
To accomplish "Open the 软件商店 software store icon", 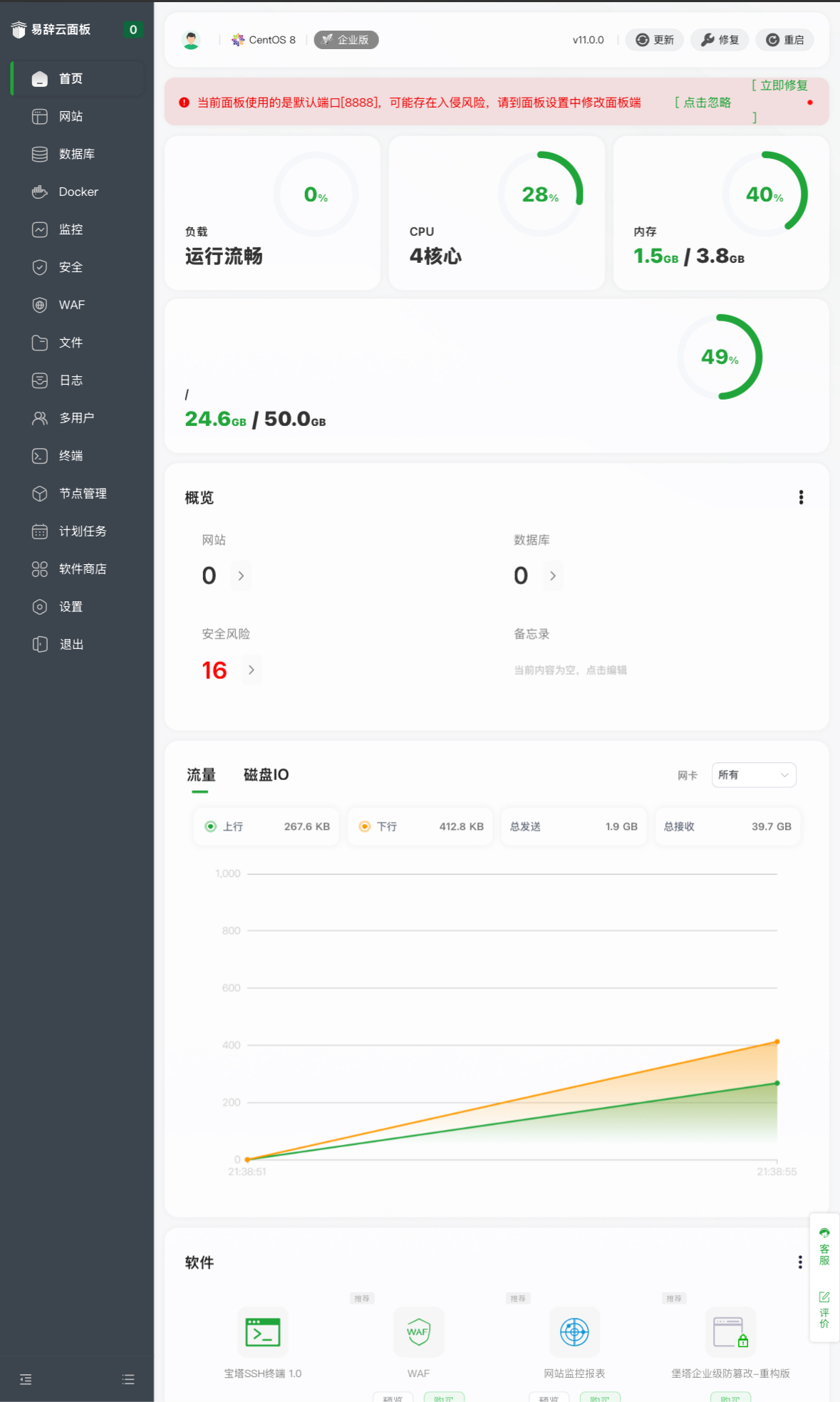I will pyautogui.click(x=40, y=570).
